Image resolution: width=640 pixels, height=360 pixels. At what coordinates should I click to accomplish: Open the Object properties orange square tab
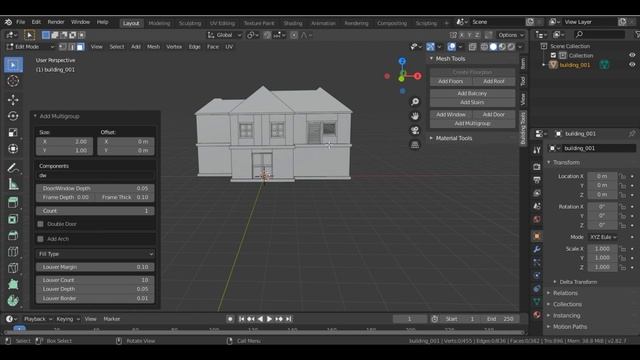click(x=537, y=236)
